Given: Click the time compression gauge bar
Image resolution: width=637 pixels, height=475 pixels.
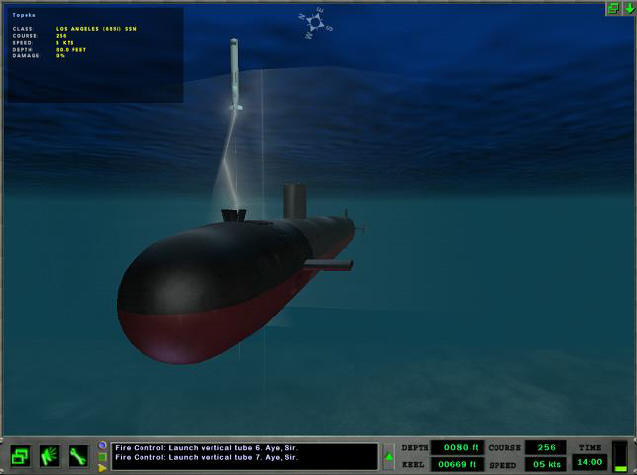Looking at the screenshot, I should (x=620, y=456).
